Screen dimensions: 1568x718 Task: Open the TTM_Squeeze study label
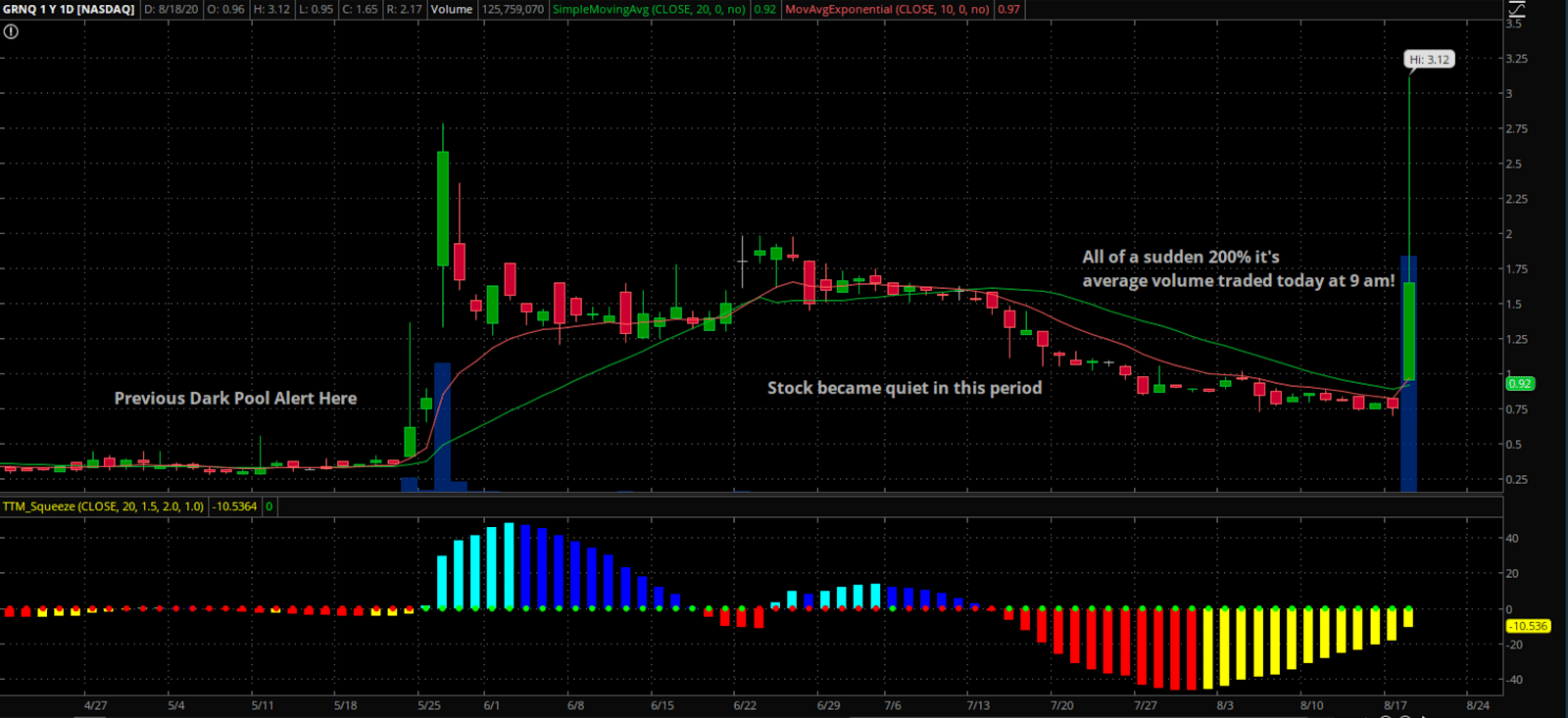click(x=103, y=506)
